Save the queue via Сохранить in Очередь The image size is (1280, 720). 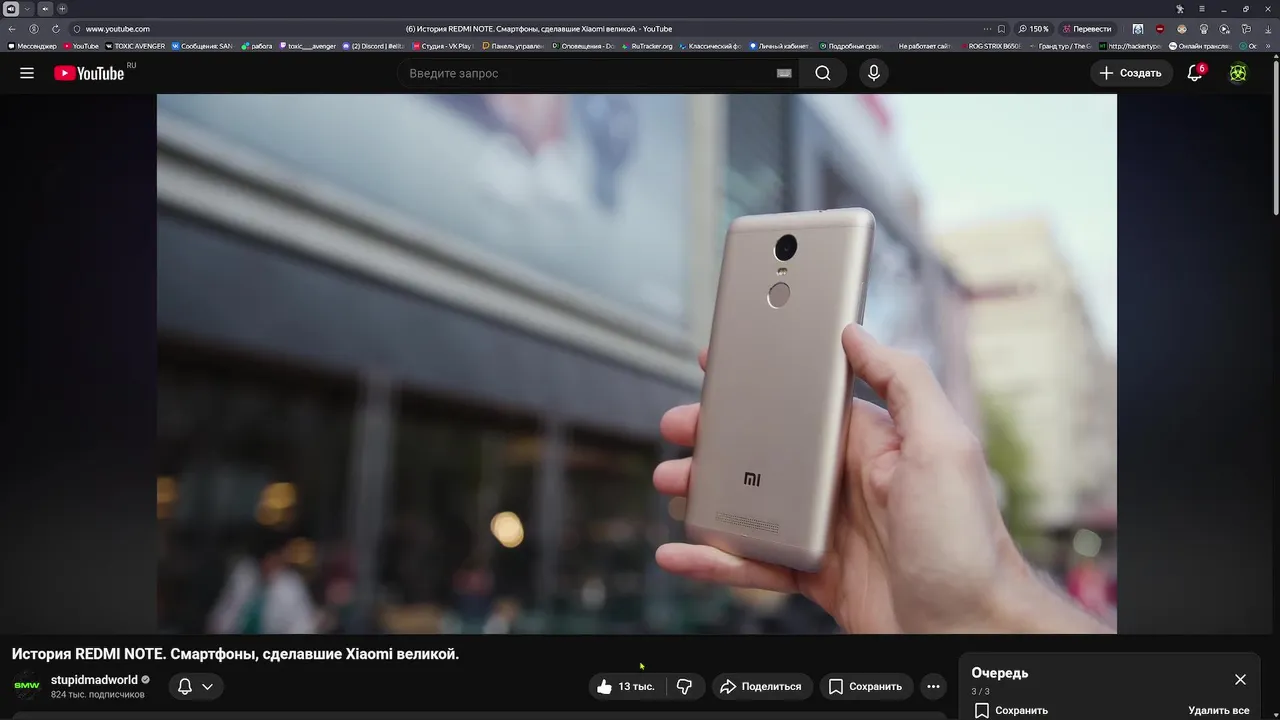pyautogui.click(x=1011, y=710)
